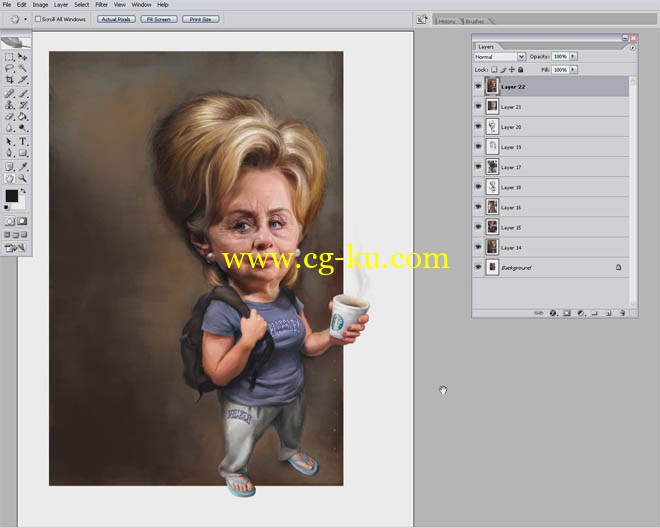
Task: Toggle Quick Mask mode button
Action: (22, 221)
